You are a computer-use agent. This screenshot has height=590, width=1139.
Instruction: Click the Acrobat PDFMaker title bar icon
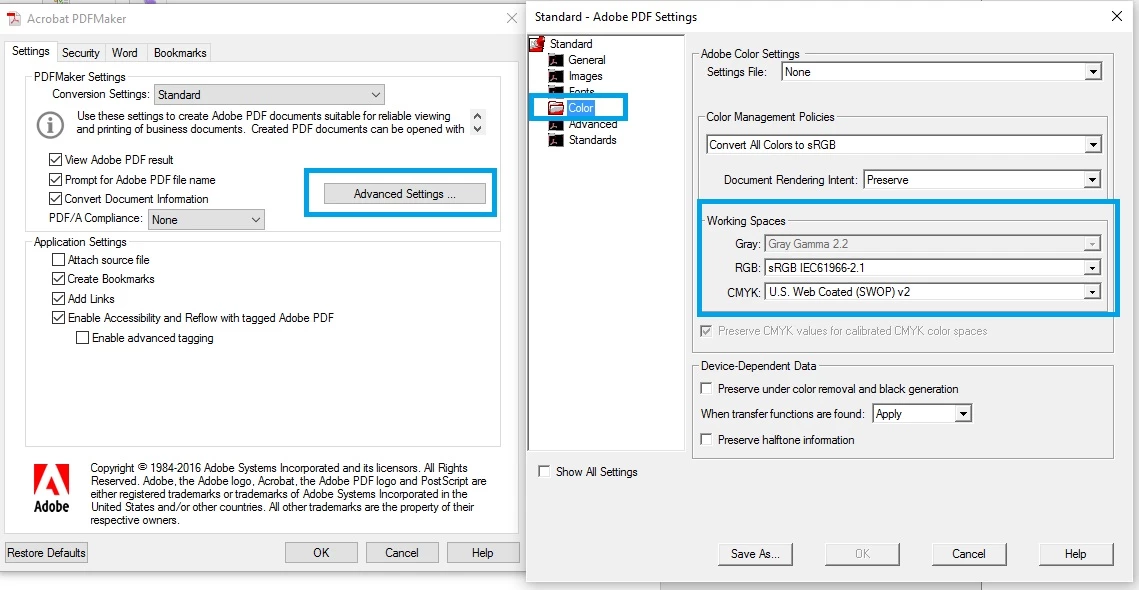pos(14,19)
